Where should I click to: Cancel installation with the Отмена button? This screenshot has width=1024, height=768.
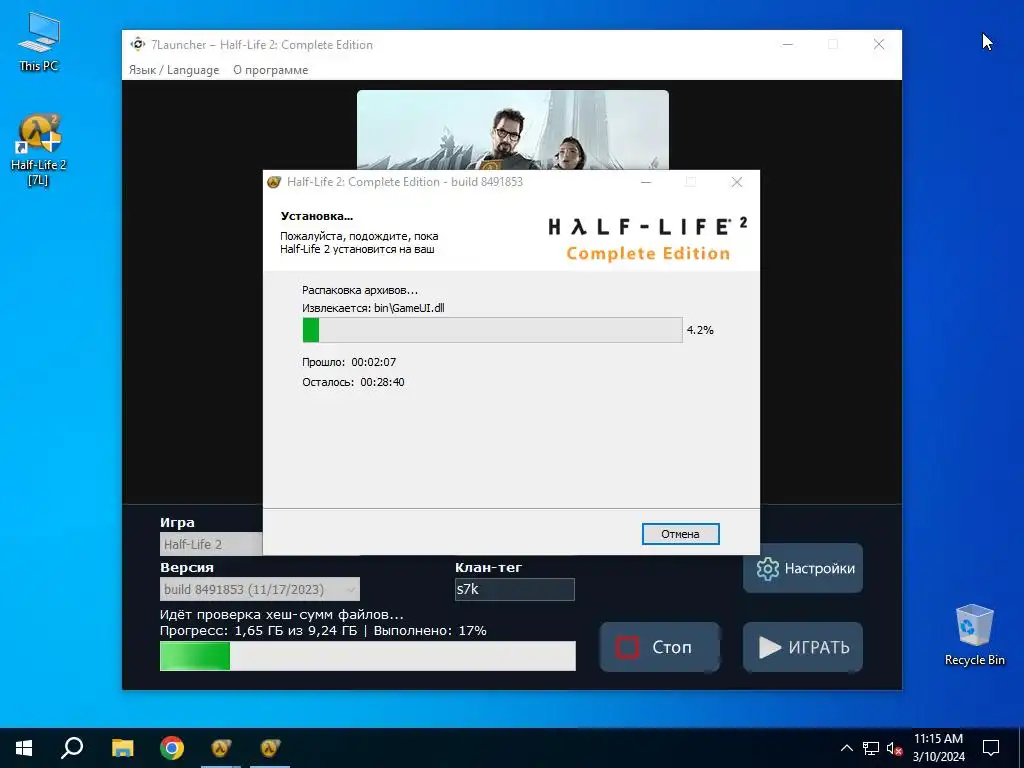[x=680, y=534]
